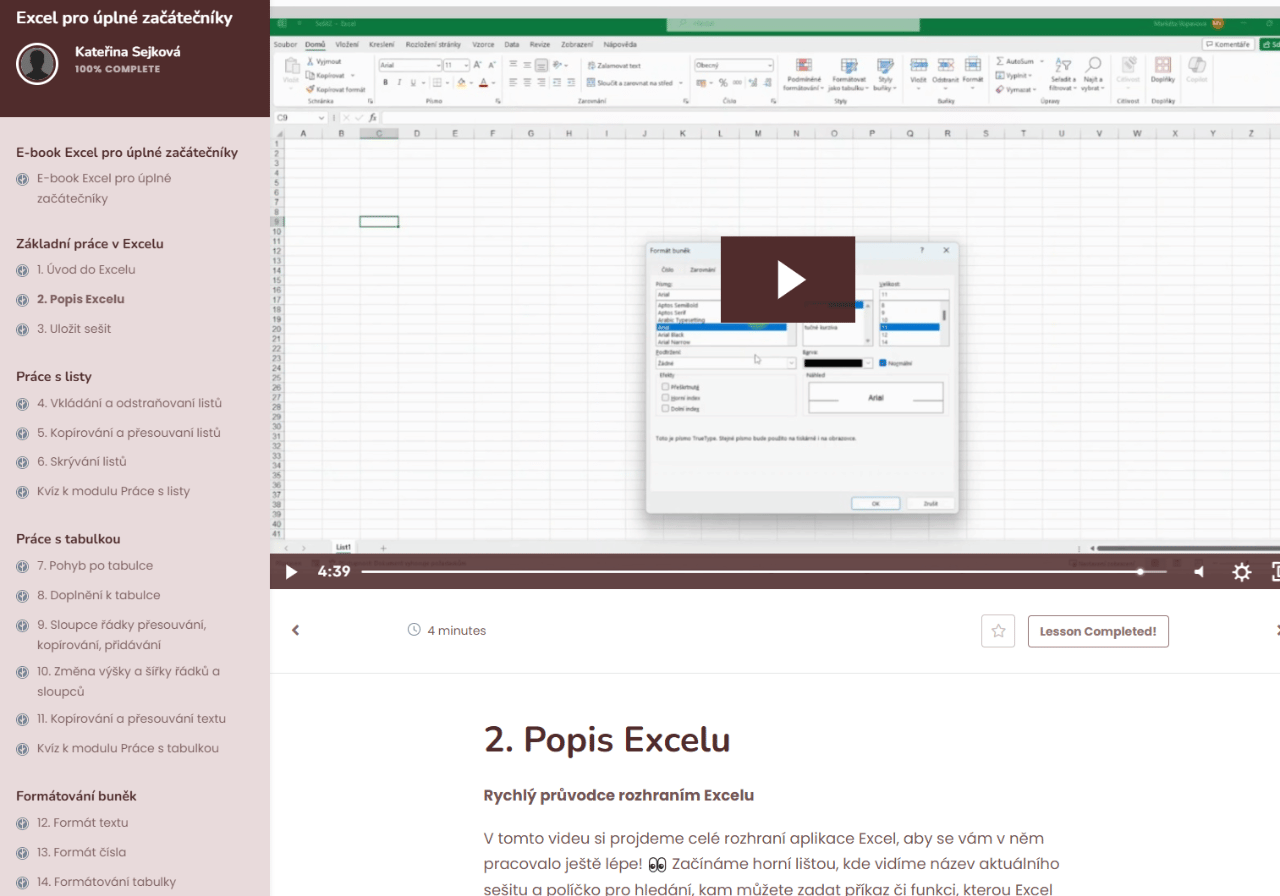
Task: Click the 4 minutes duration text
Action: coord(457,630)
